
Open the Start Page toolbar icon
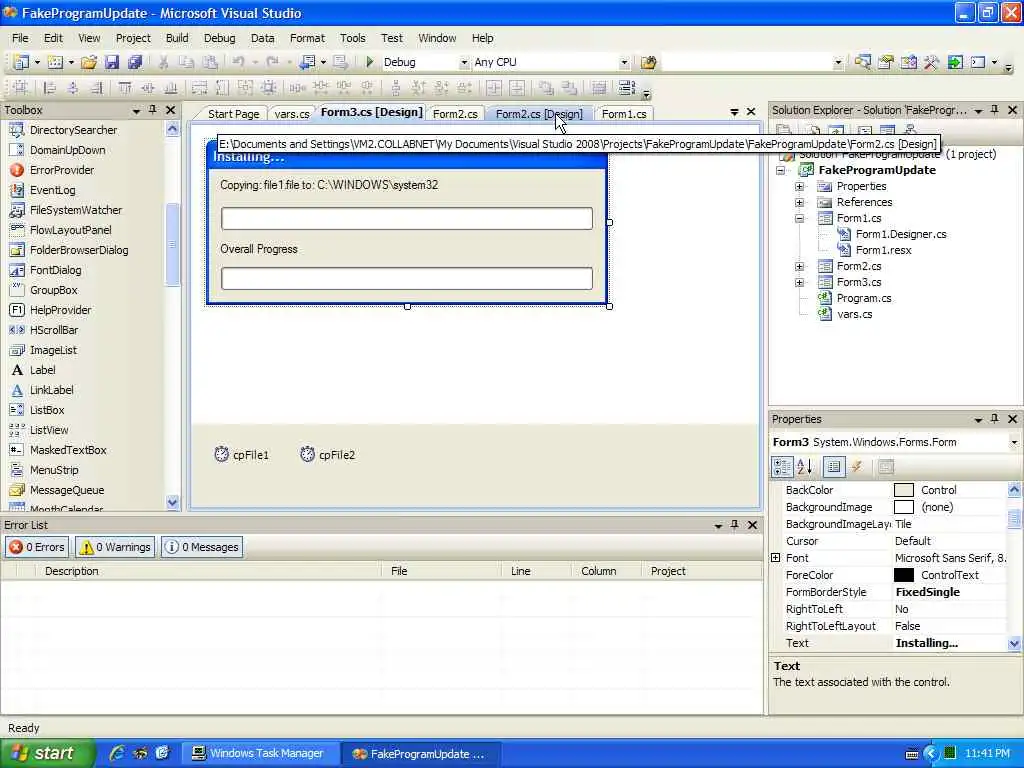click(x=955, y=62)
